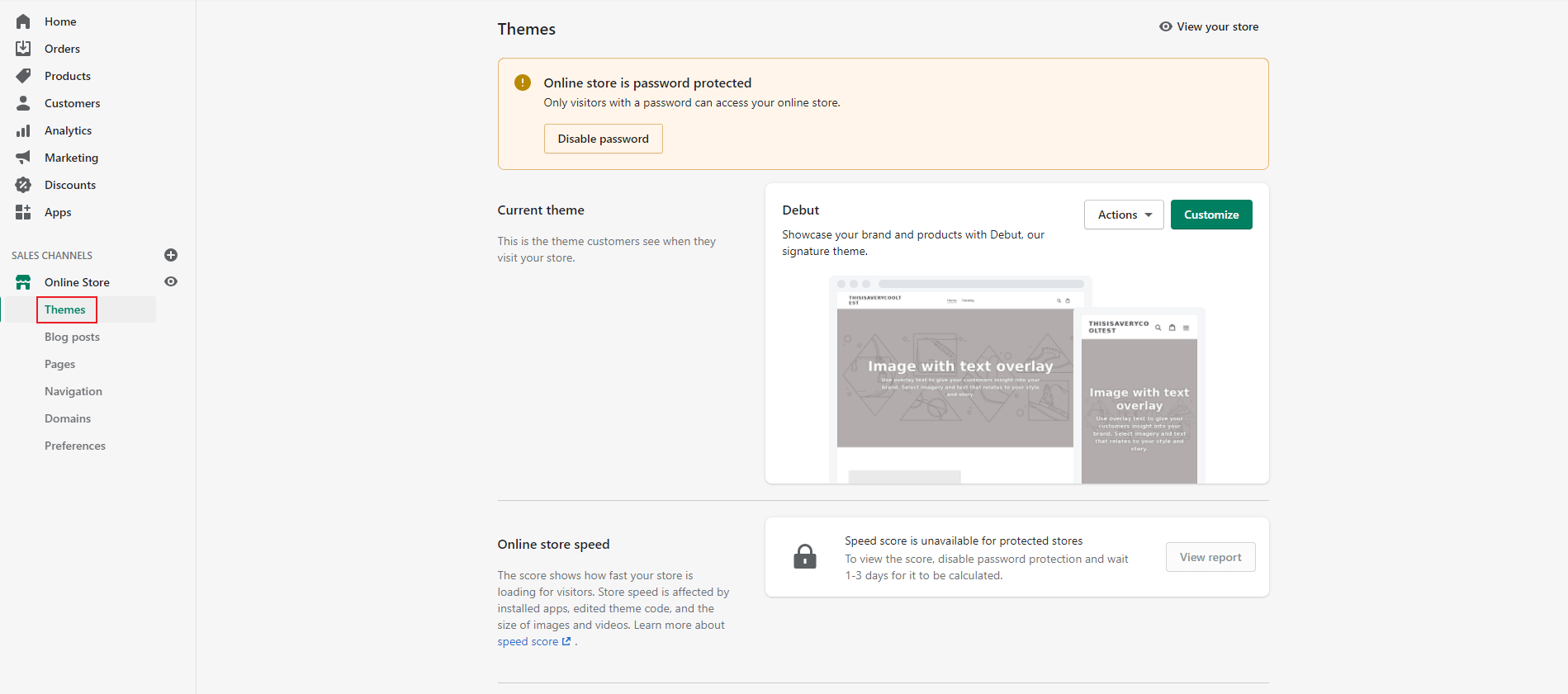Open the Products page
Screen dimensions: 1568x694
[68, 76]
